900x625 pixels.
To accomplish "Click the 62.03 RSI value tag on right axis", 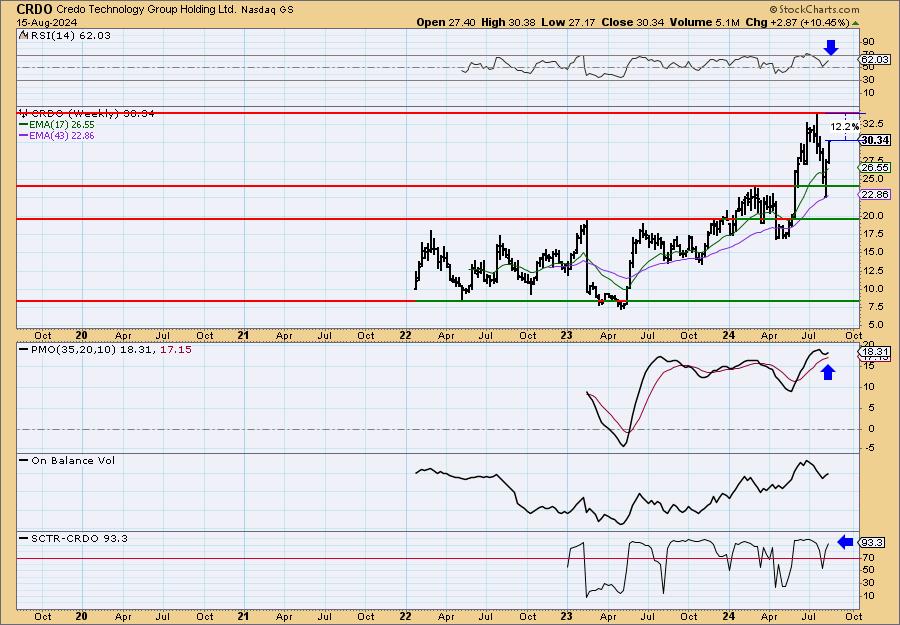I will click(x=875, y=60).
